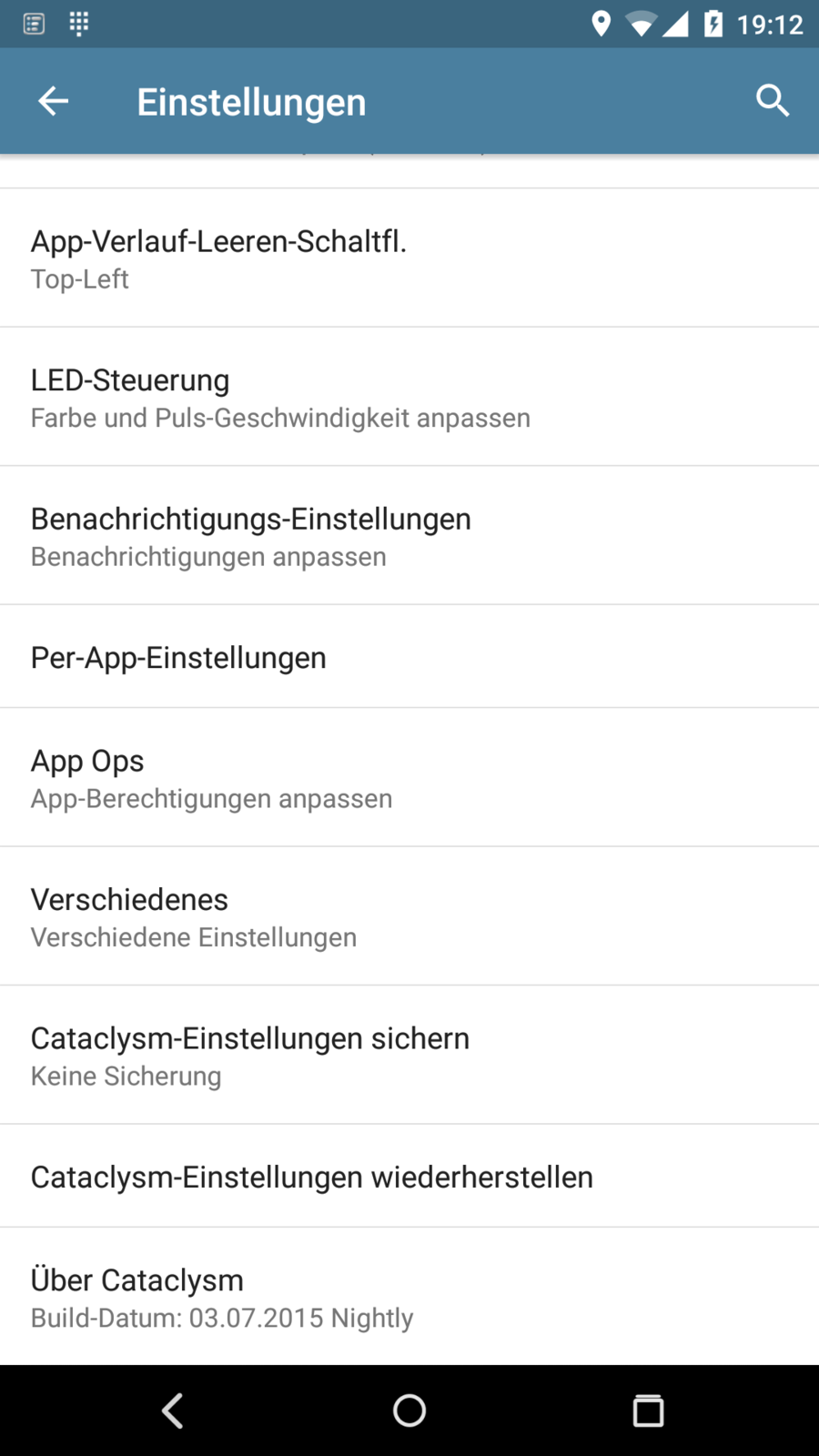Screen dimensions: 819x1456
Task: Tap Cataclysm-Einstellungen sichern
Action: tap(409, 1056)
